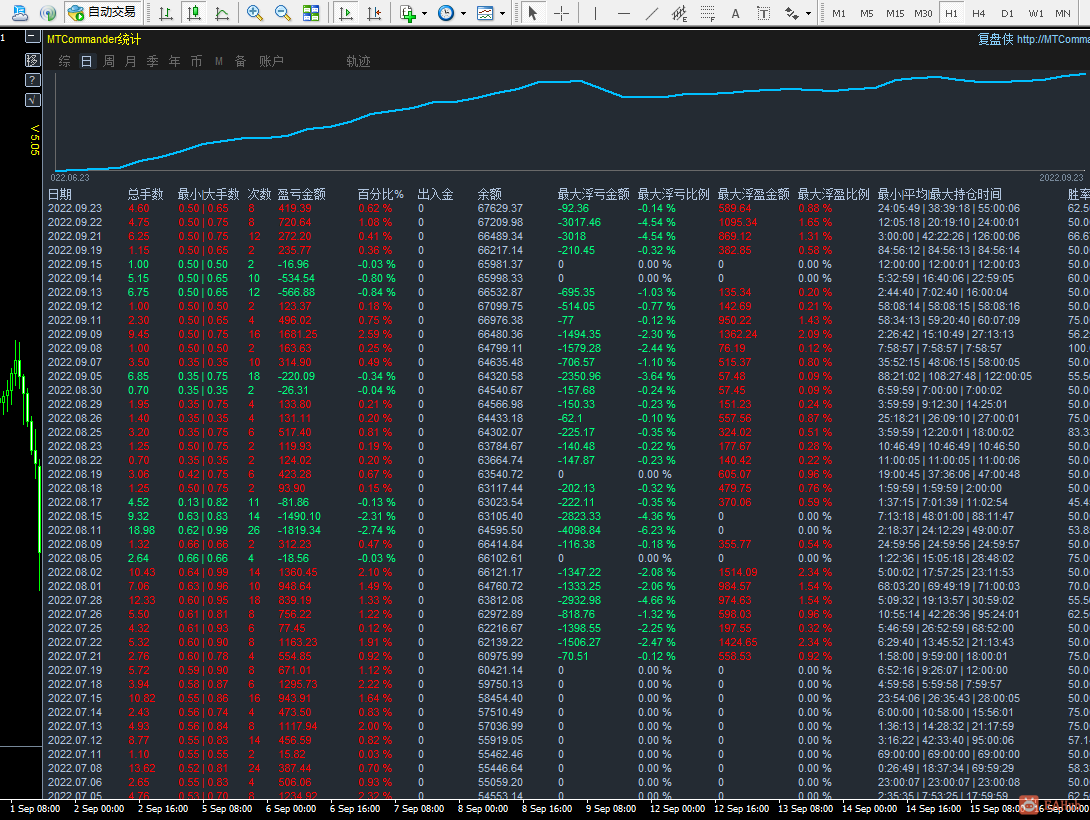Open the 季 quarterly tab
The height and width of the screenshot is (820, 1090).
[x=152, y=61]
